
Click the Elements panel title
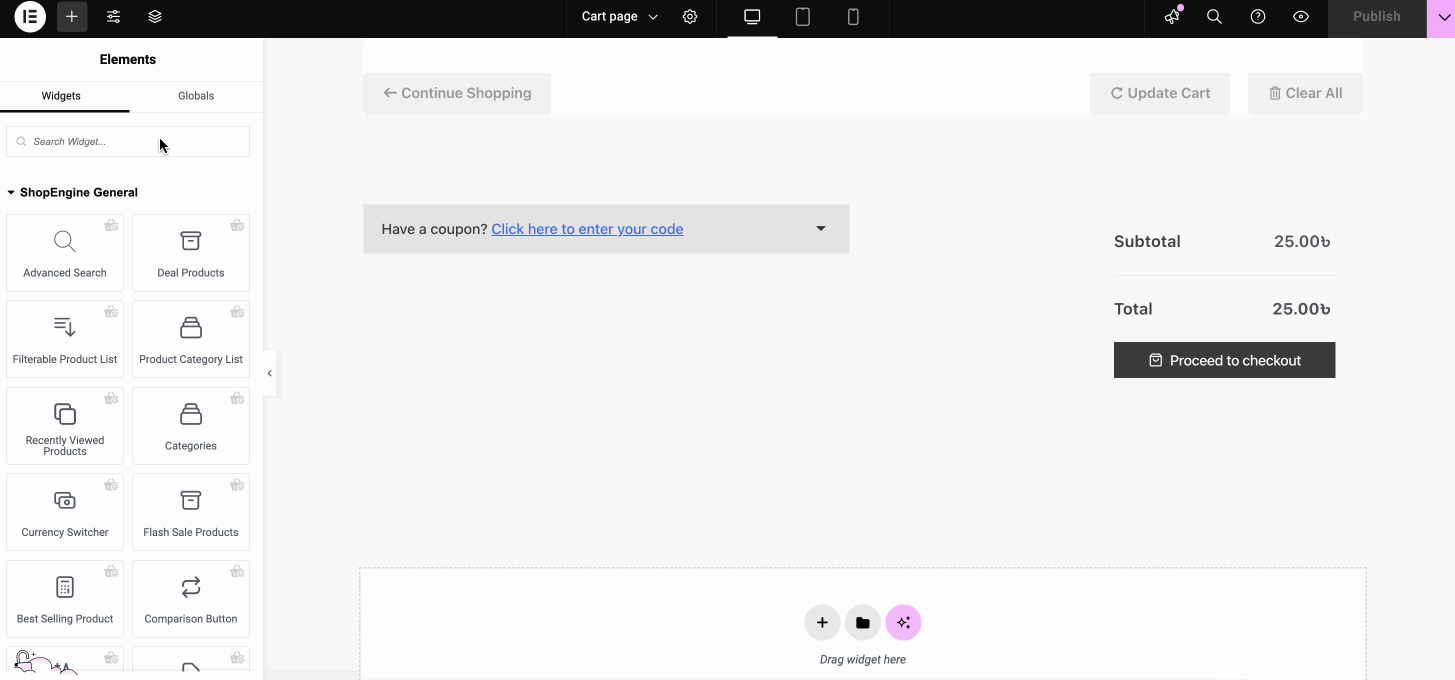128,60
